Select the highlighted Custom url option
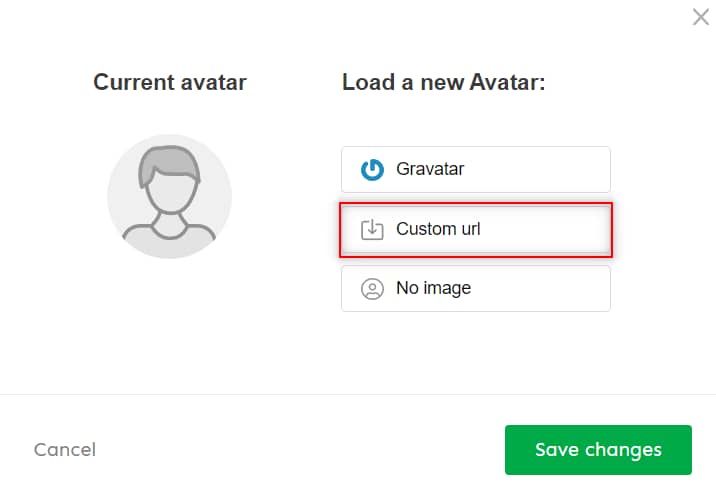 point(475,229)
